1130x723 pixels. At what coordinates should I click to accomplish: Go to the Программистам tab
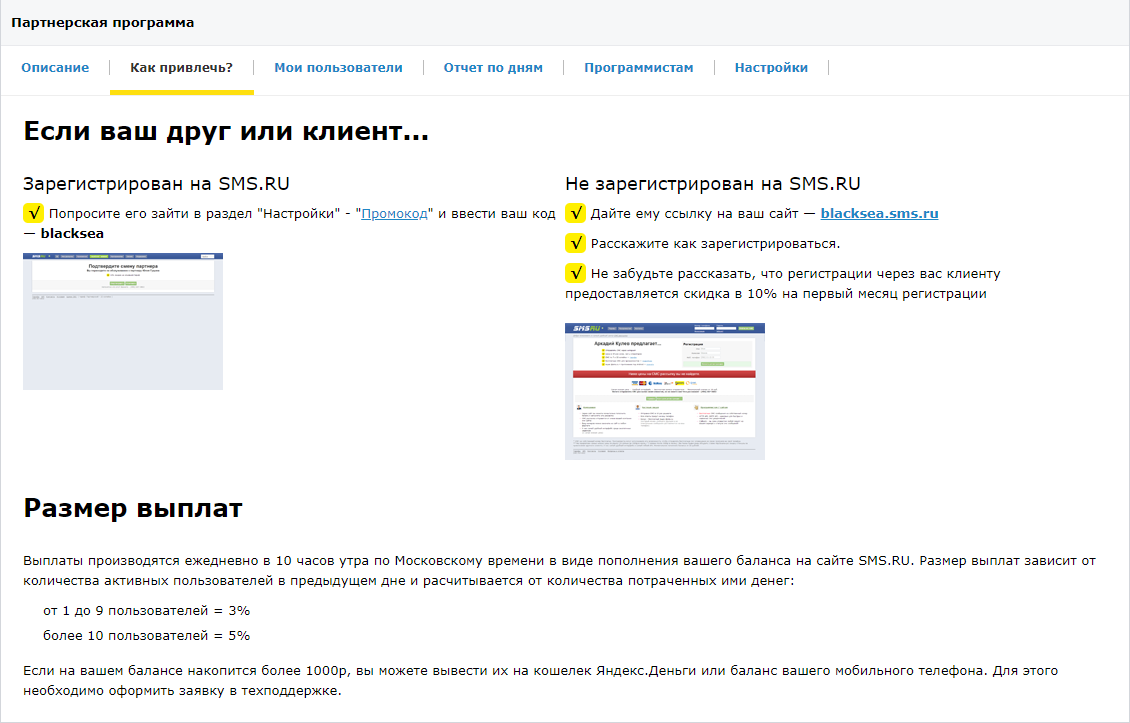(639, 68)
